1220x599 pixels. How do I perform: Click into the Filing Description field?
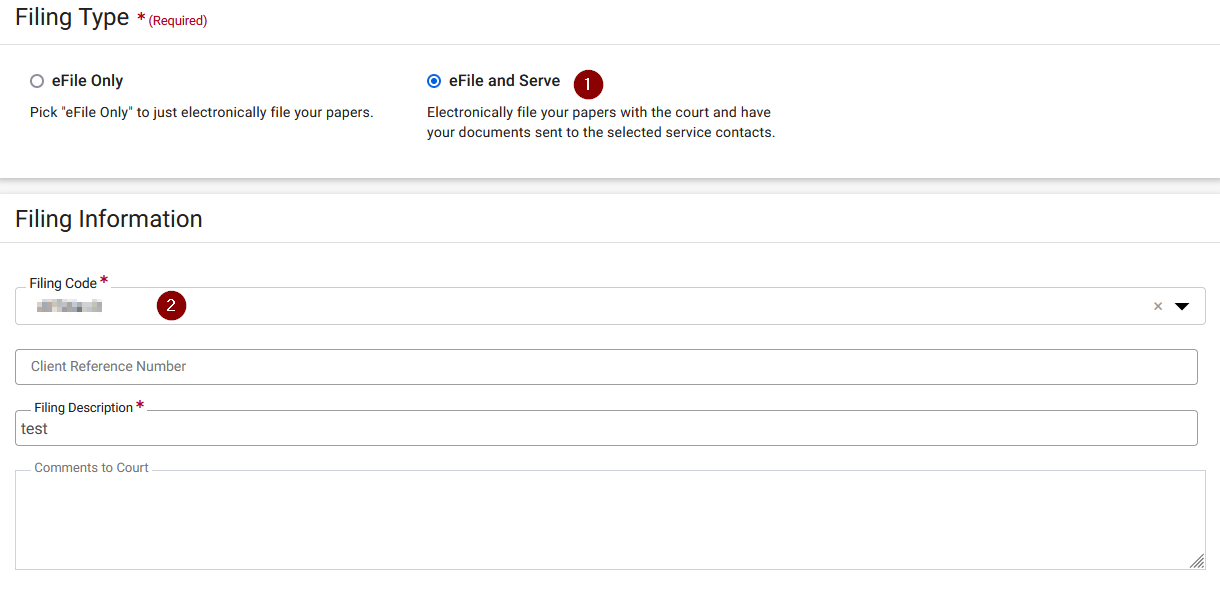coord(606,428)
